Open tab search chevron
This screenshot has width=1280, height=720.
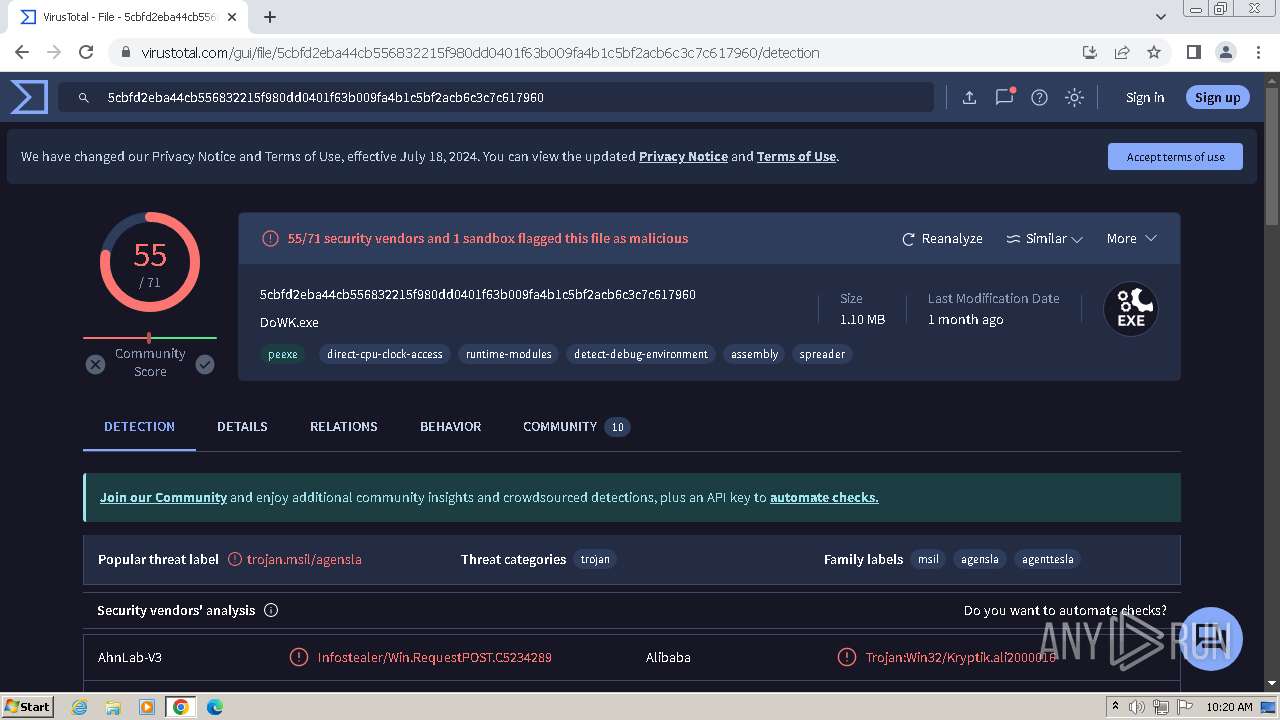pos(1161,17)
